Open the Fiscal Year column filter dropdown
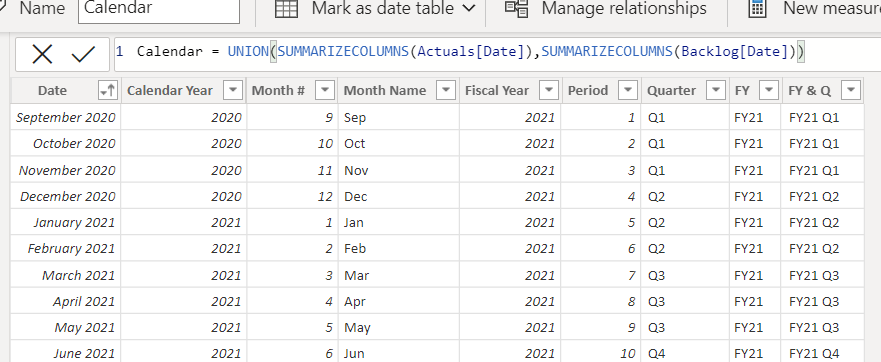This screenshot has width=881, height=362. 548,90
